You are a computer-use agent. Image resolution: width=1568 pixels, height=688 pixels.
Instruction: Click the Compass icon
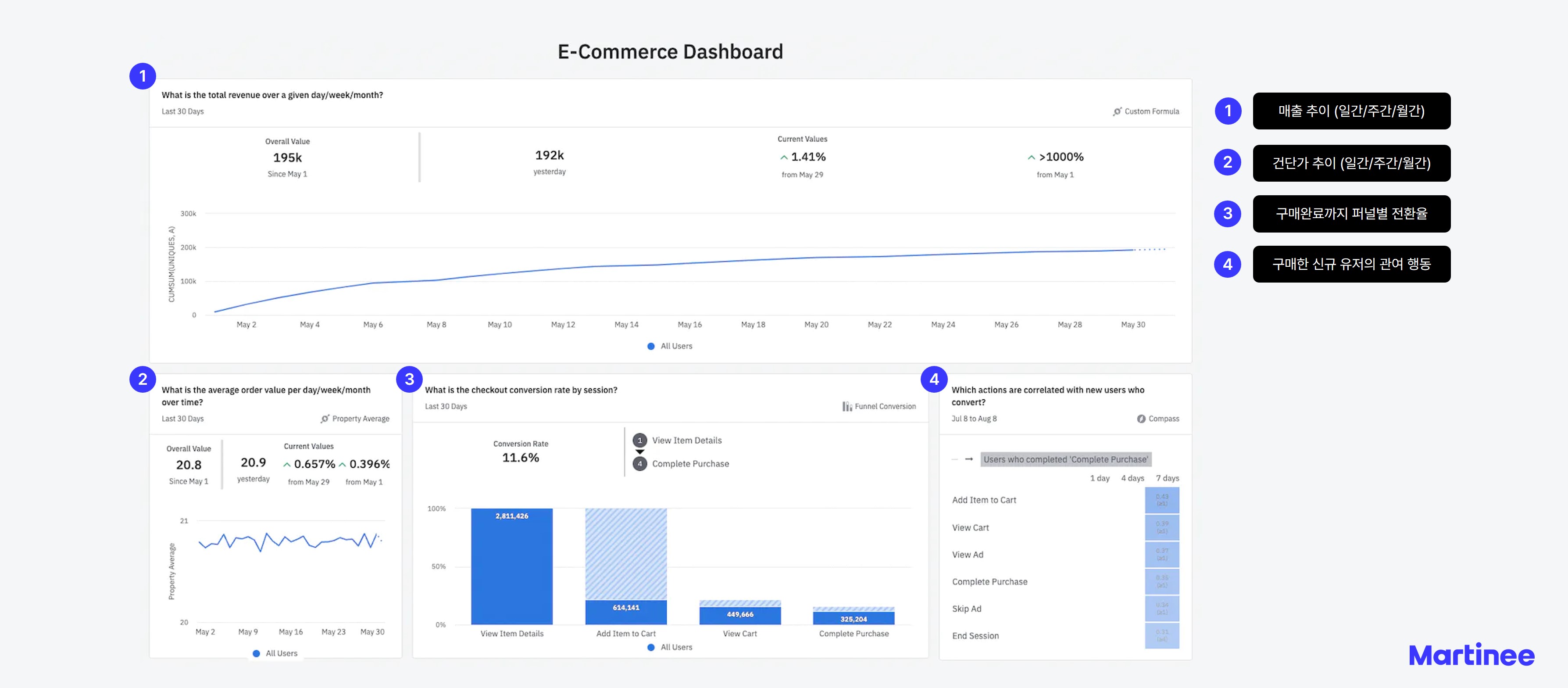point(1141,419)
